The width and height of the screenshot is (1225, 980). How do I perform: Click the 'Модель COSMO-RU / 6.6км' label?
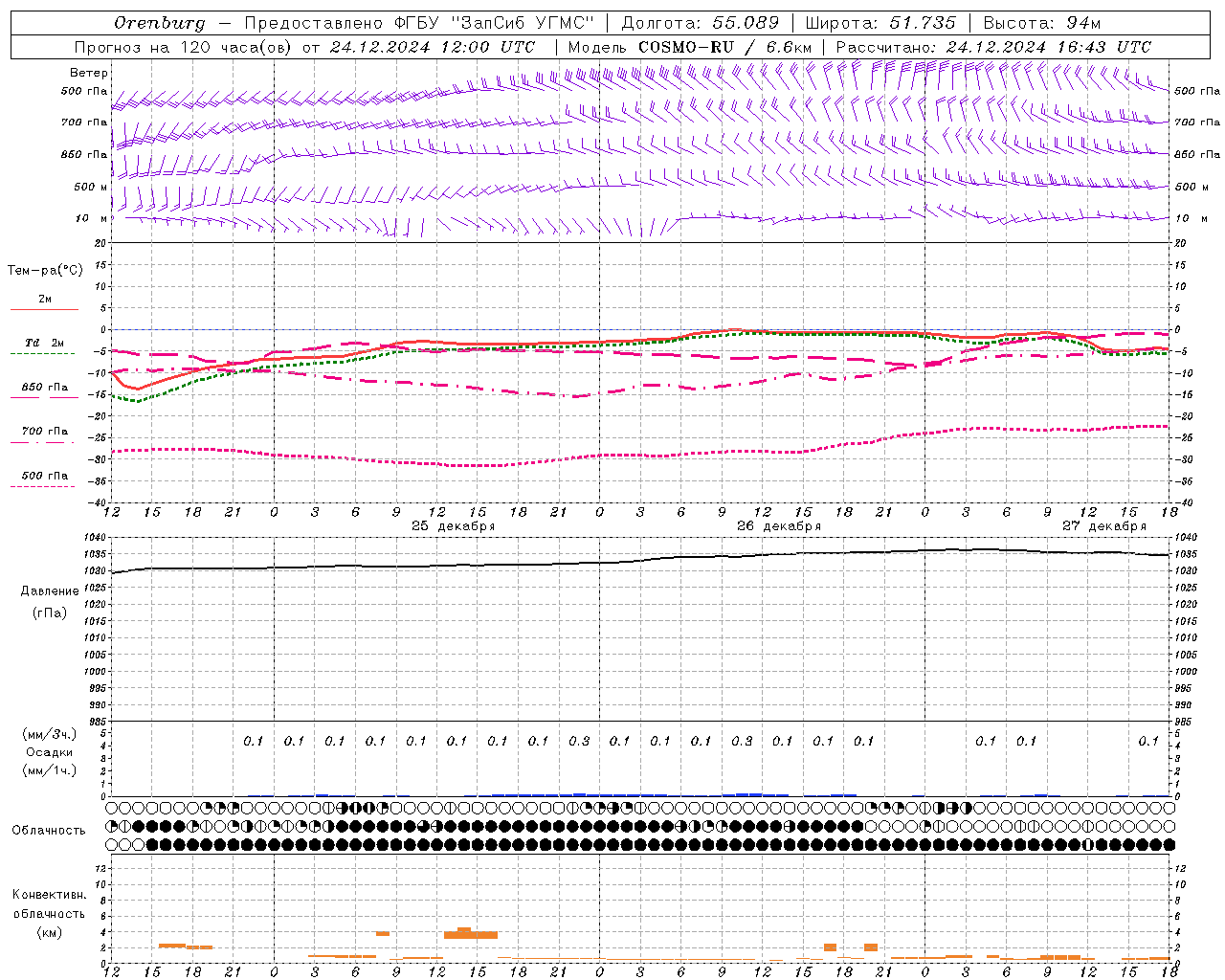(x=689, y=47)
